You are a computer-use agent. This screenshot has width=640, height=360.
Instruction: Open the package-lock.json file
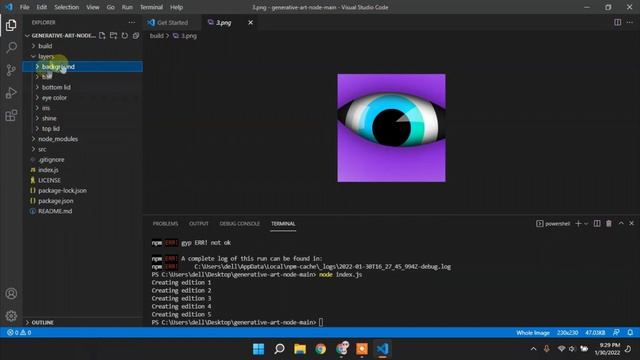tap(62, 191)
